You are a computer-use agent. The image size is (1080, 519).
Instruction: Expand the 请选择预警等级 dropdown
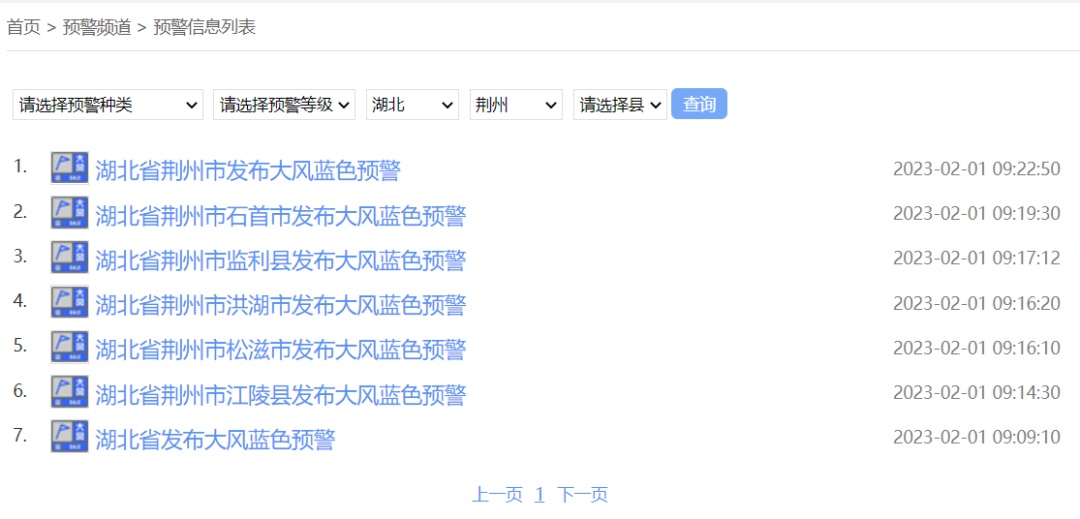click(x=284, y=104)
